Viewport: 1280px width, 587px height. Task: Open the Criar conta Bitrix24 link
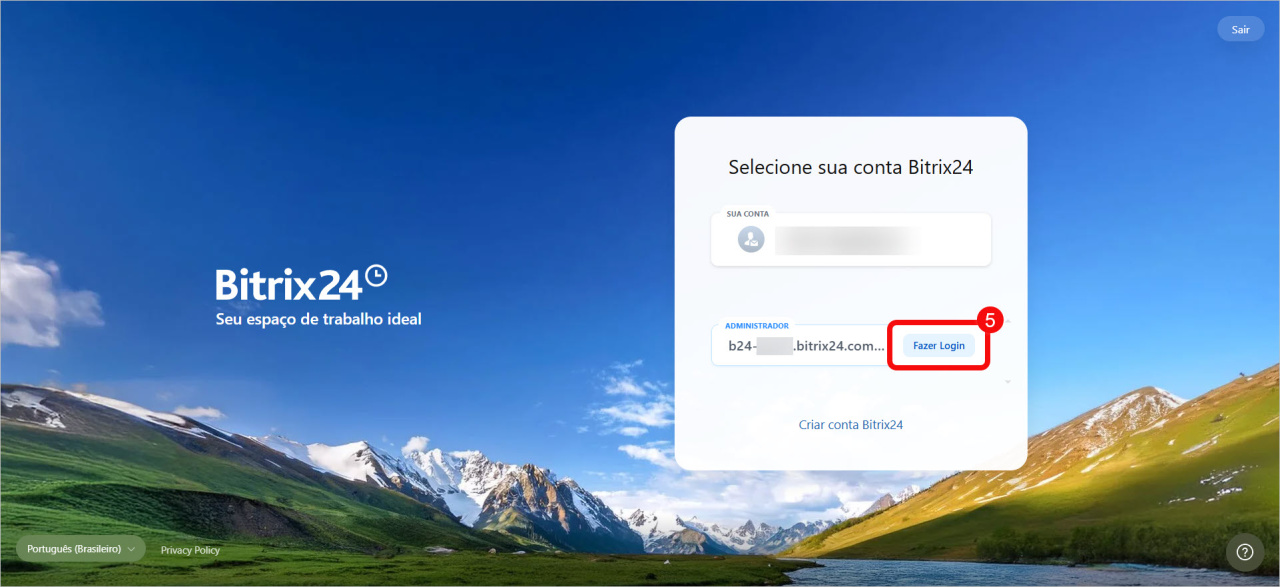click(x=851, y=424)
